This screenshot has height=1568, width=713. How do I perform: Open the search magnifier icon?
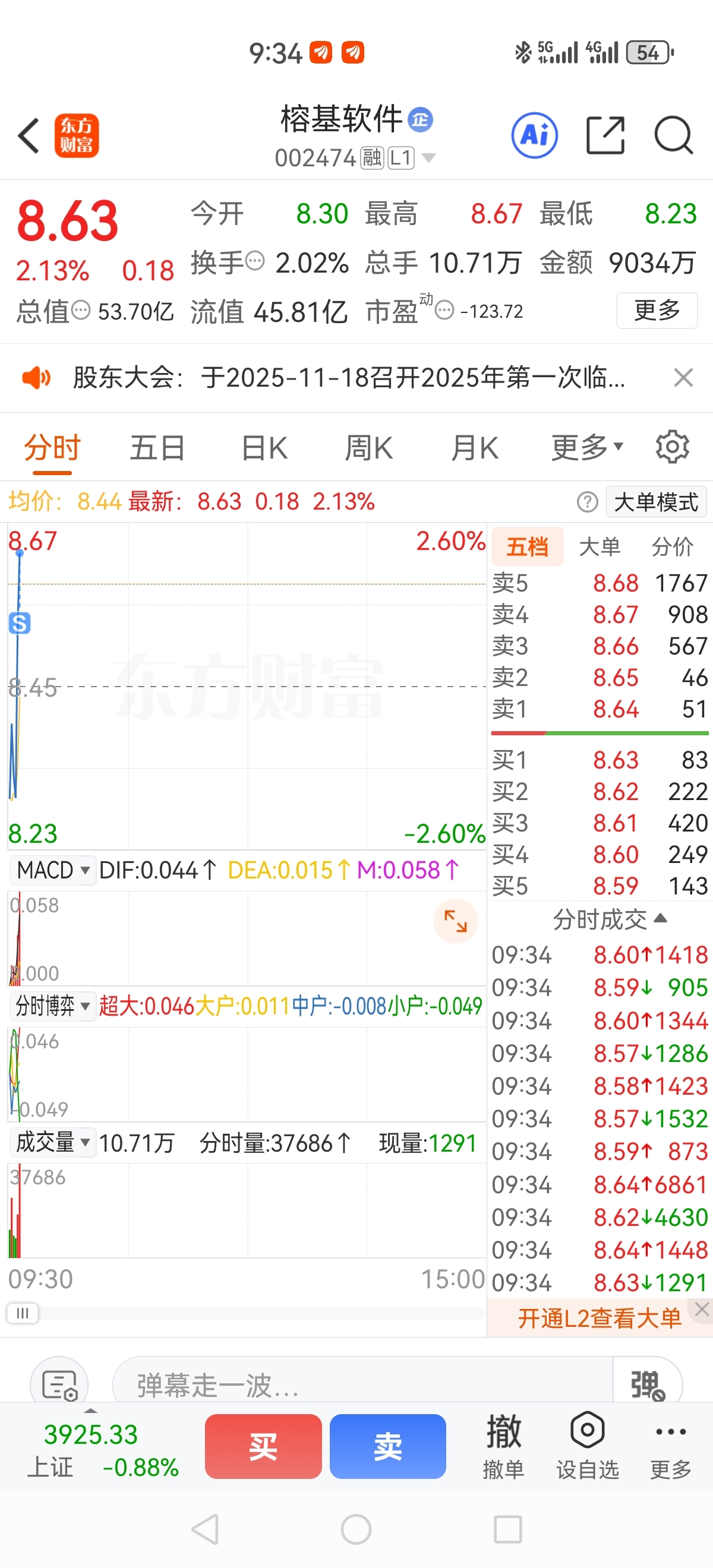673,135
